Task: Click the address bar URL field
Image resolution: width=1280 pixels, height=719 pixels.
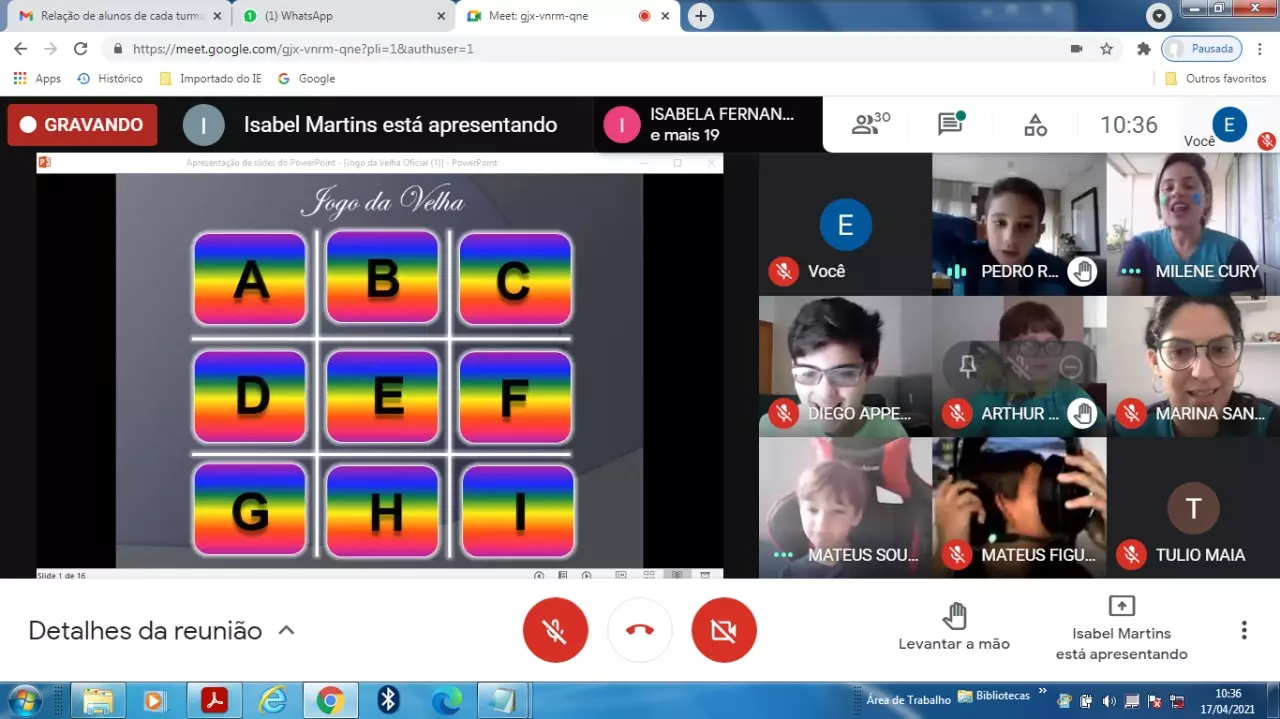Action: tap(590, 48)
